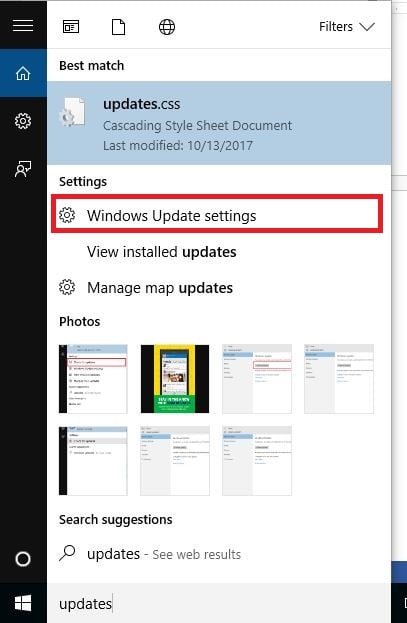
Task: Click the search input containing updates
Action: pos(219,604)
